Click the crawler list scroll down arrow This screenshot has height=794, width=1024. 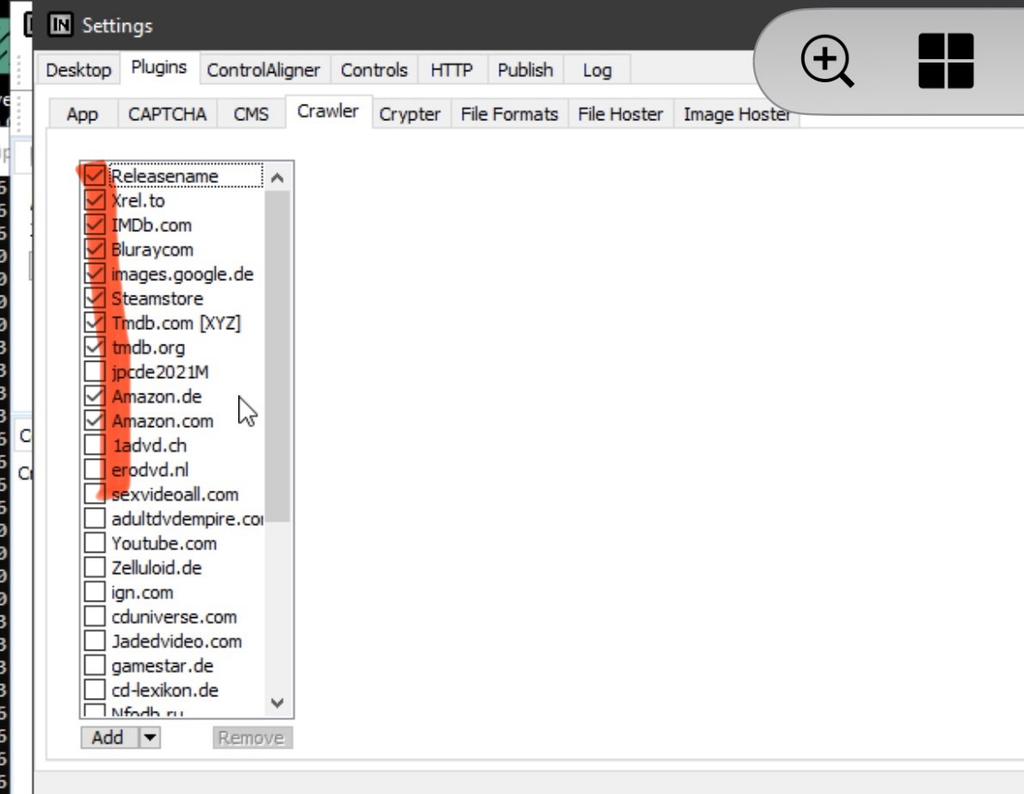[x=277, y=703]
